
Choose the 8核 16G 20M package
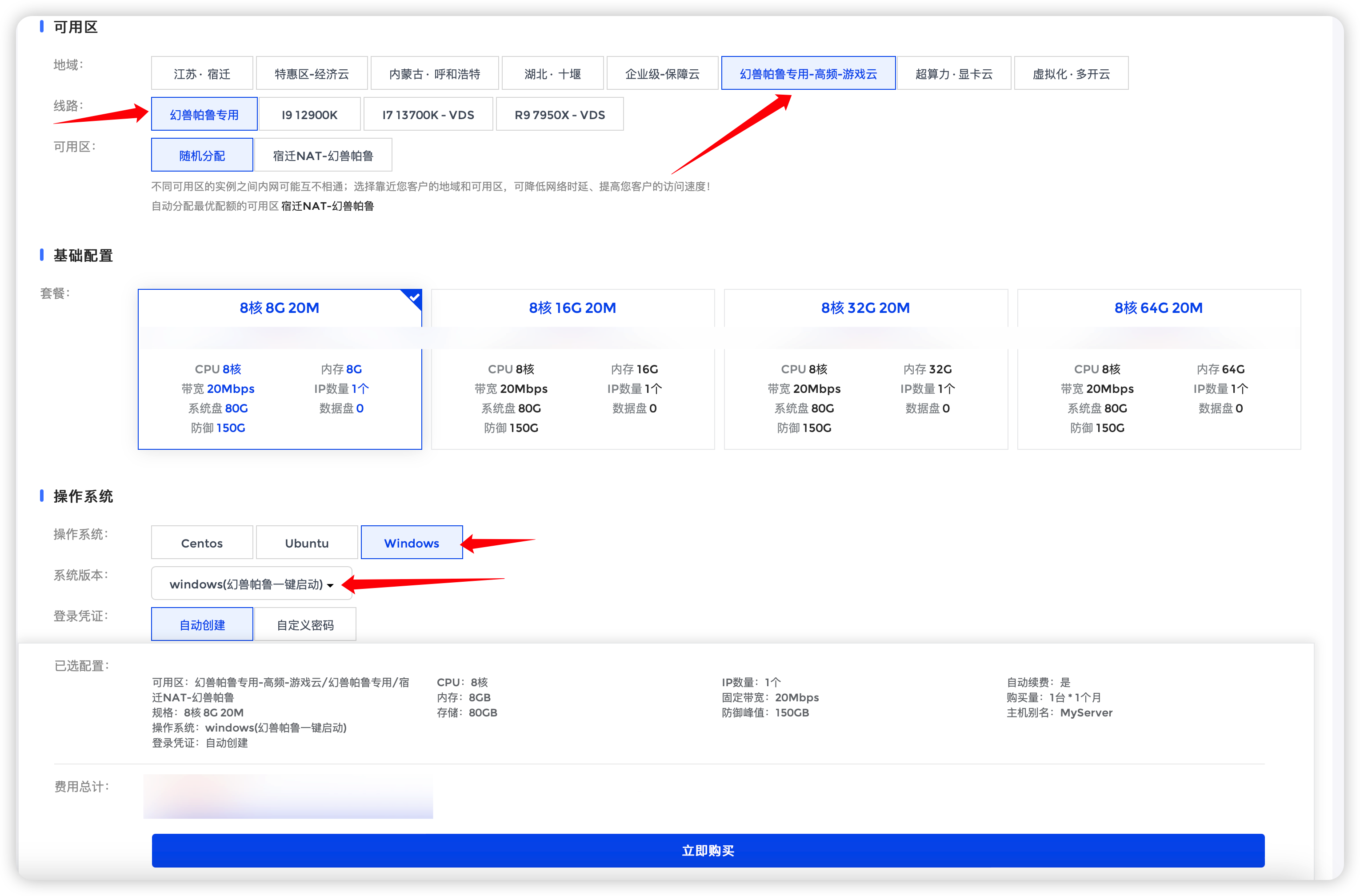click(x=572, y=368)
